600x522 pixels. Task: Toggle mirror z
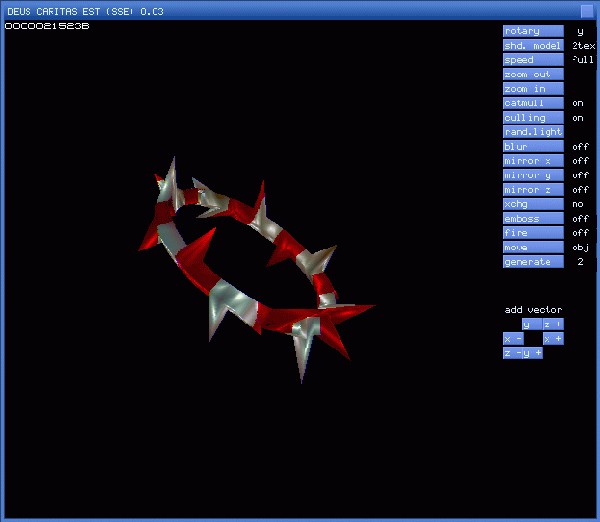click(533, 190)
